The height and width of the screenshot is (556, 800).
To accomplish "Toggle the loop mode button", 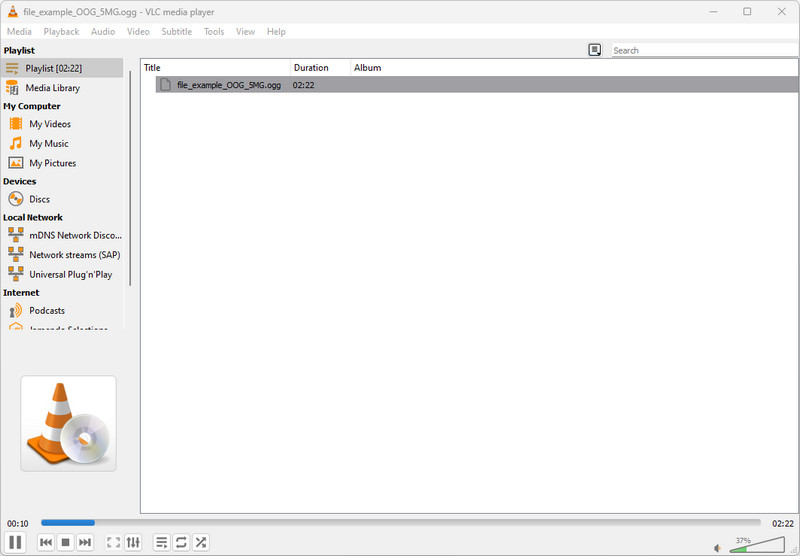I will click(181, 542).
